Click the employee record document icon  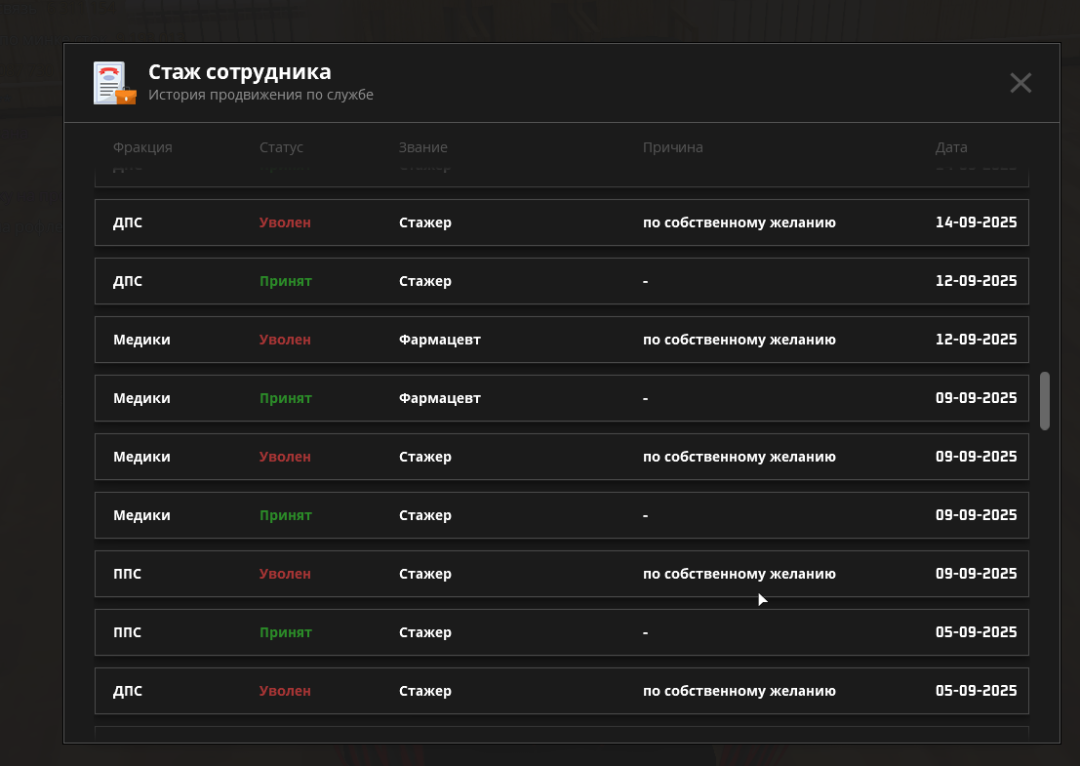tap(114, 83)
